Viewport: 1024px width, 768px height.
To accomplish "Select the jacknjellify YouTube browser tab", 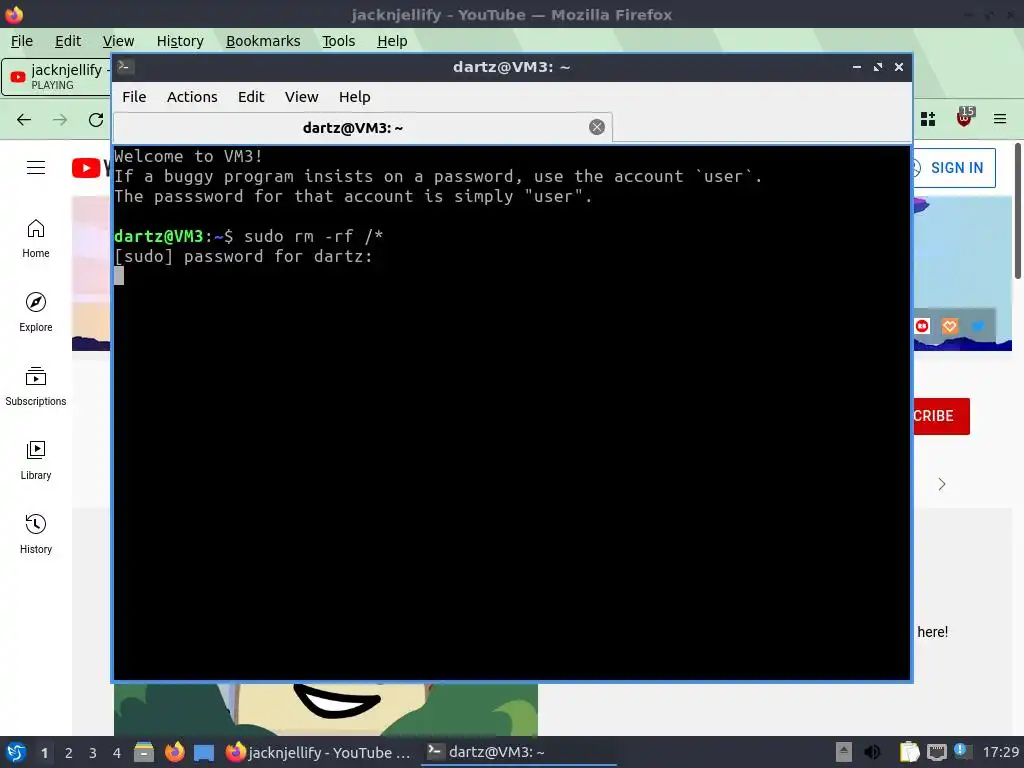I will click(57, 76).
